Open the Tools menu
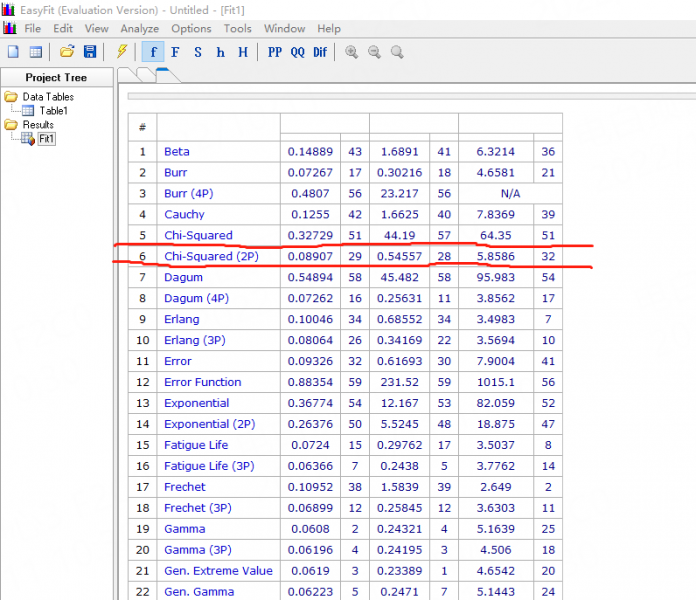This screenshot has width=696, height=600. [x=238, y=29]
